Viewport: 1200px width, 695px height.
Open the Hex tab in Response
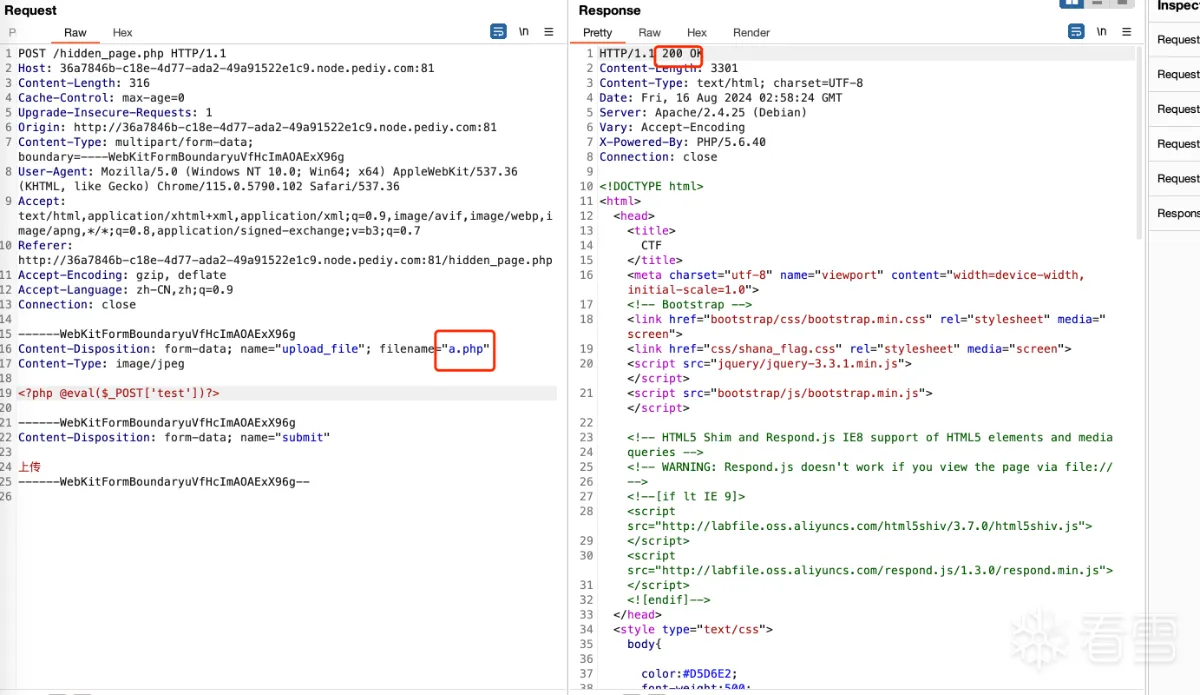coord(697,33)
